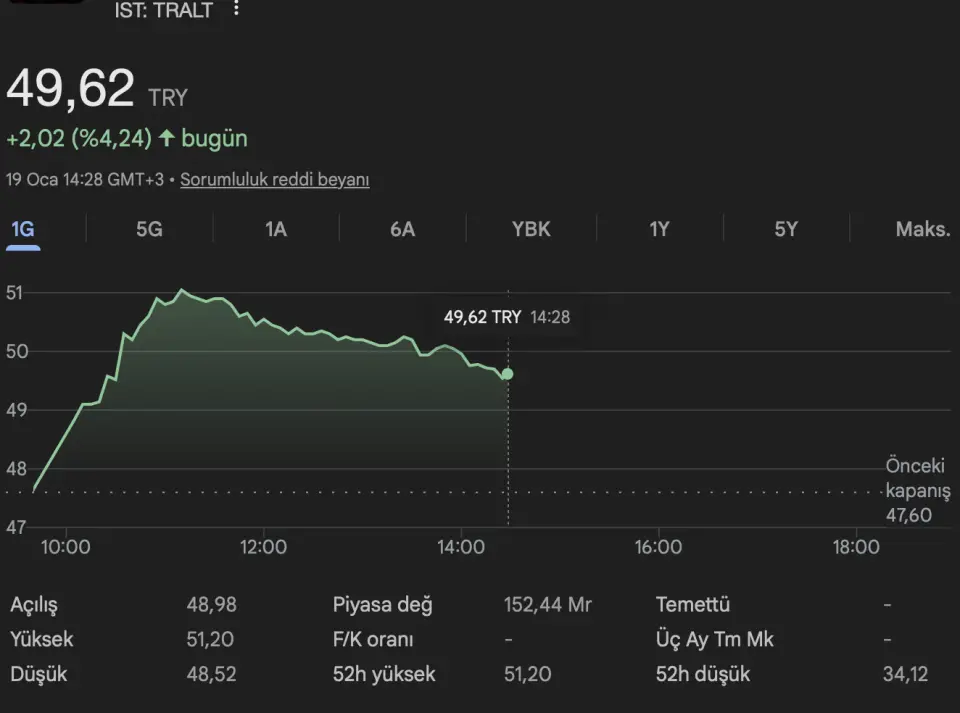Select the 5Y five-year tab
This screenshot has height=713, width=960.
click(x=786, y=229)
